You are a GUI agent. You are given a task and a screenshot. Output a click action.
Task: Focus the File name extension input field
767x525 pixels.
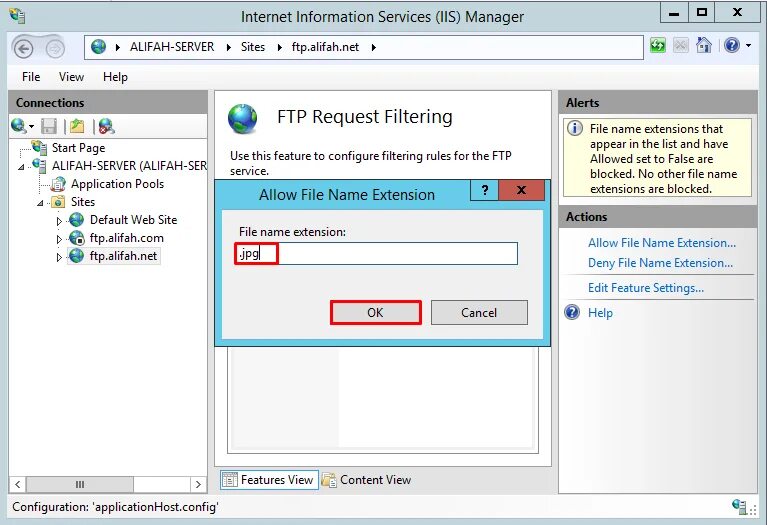[376, 253]
